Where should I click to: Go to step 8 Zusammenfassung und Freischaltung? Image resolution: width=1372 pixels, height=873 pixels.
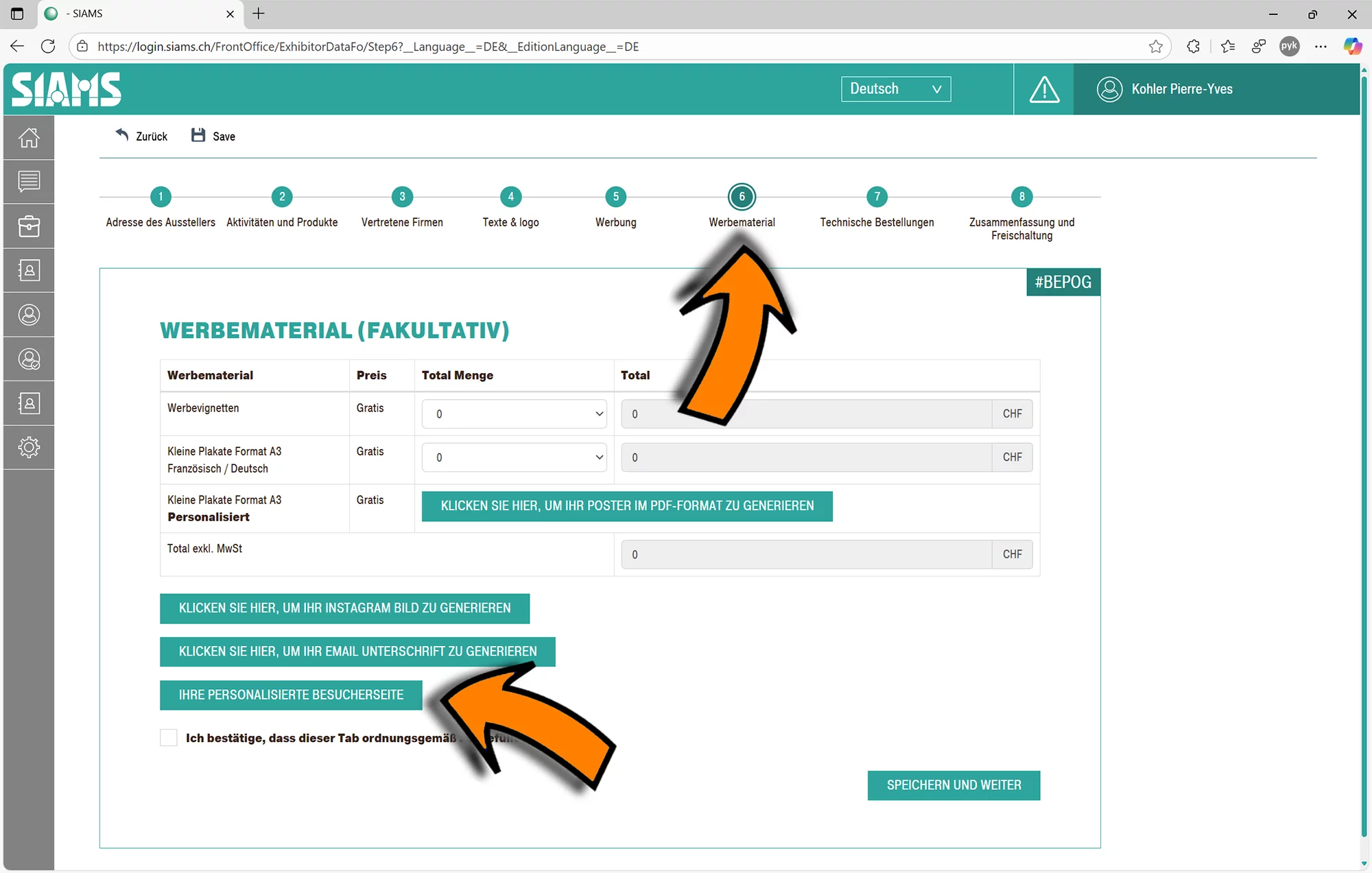pos(1021,198)
